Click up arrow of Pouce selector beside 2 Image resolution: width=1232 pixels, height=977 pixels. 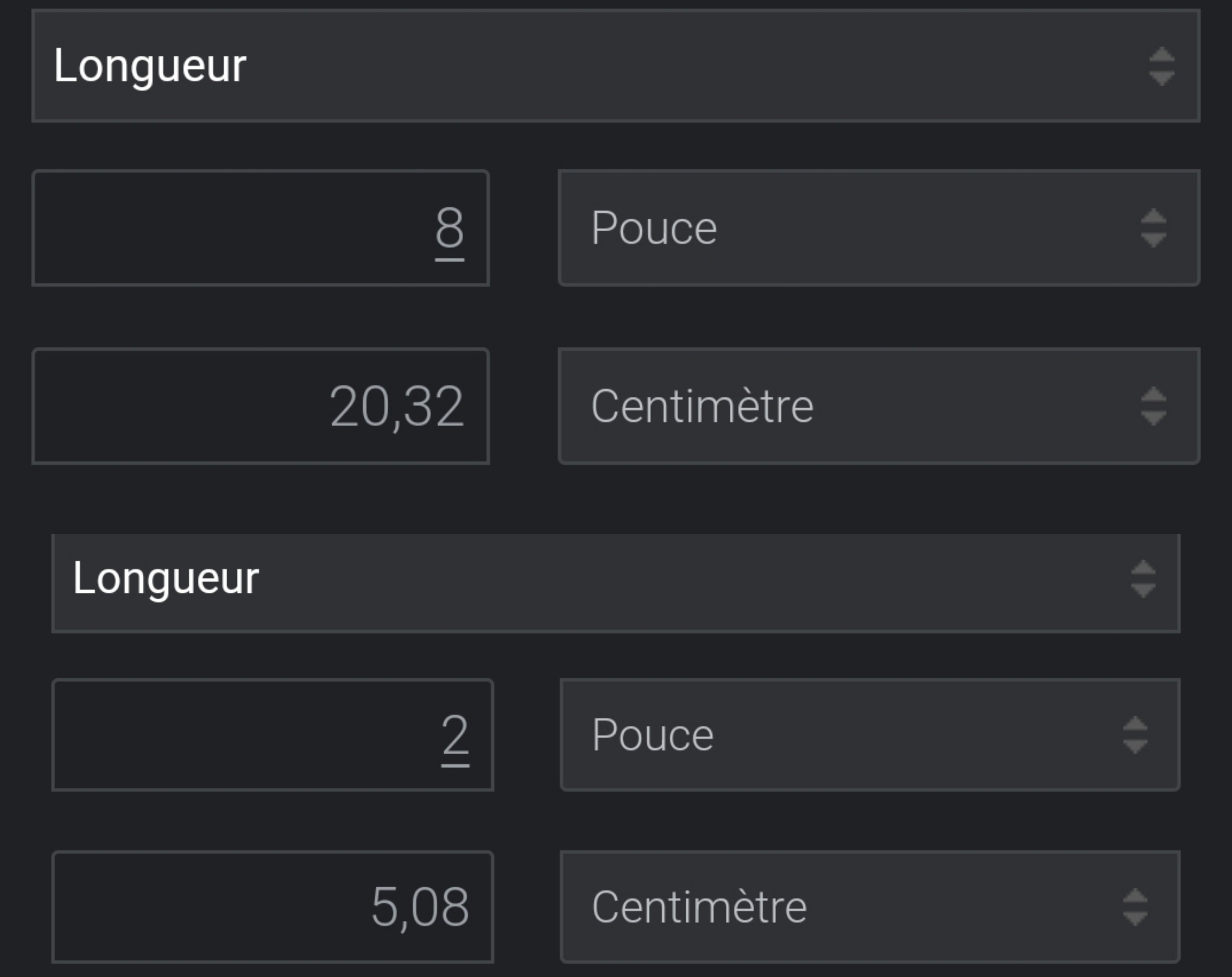(x=1135, y=724)
